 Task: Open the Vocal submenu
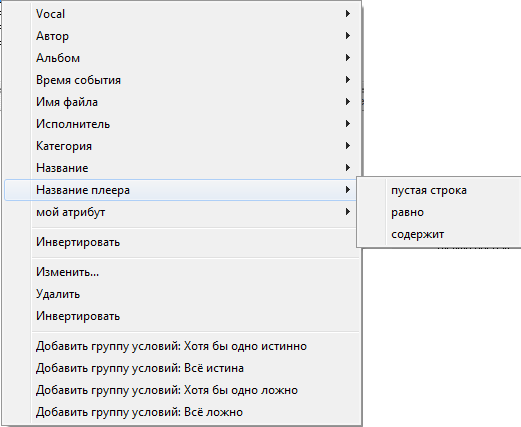coord(182,14)
